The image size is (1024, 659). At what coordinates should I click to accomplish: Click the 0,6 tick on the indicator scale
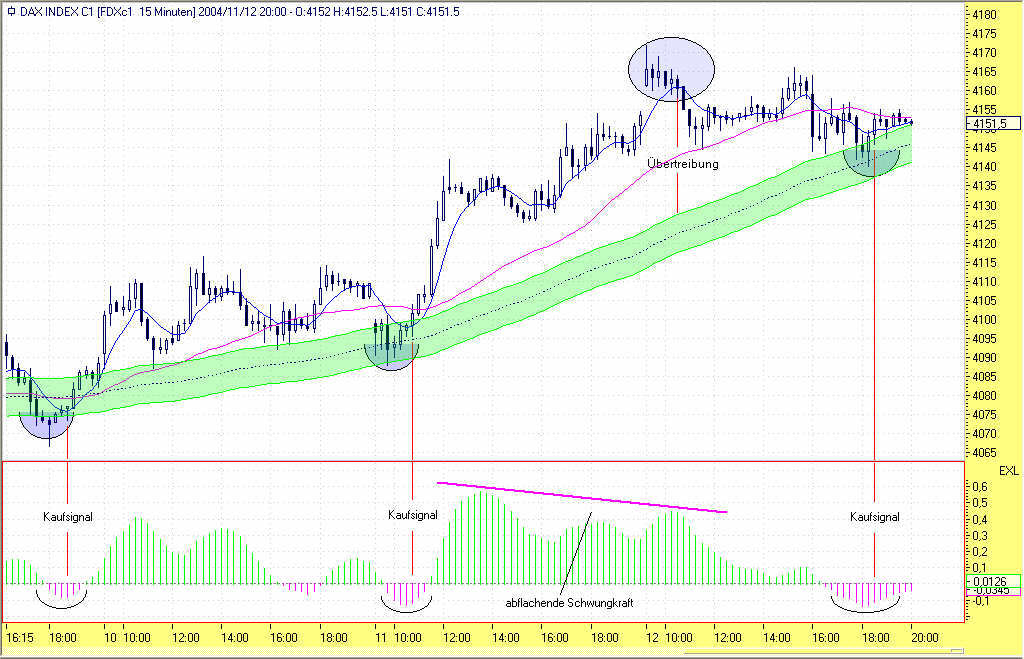980,487
